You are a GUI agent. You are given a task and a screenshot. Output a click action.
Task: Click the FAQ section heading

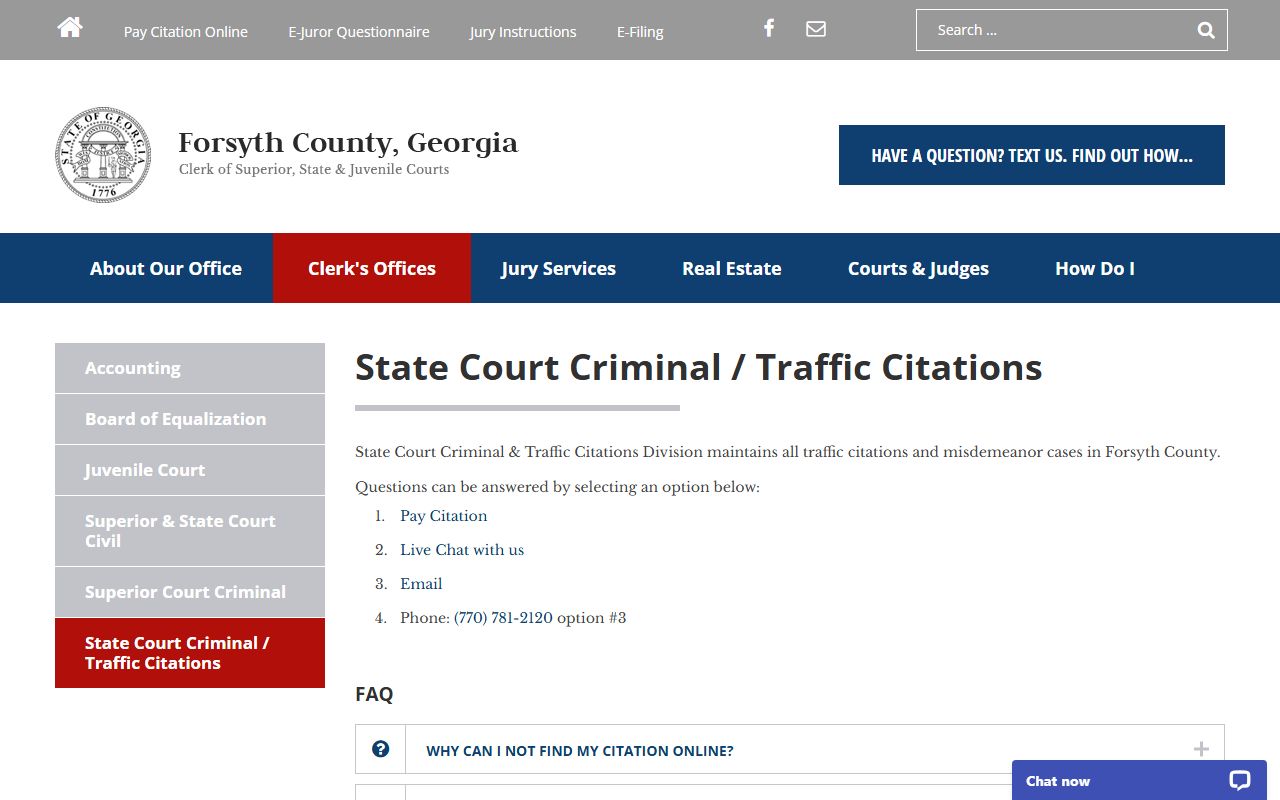pos(374,694)
